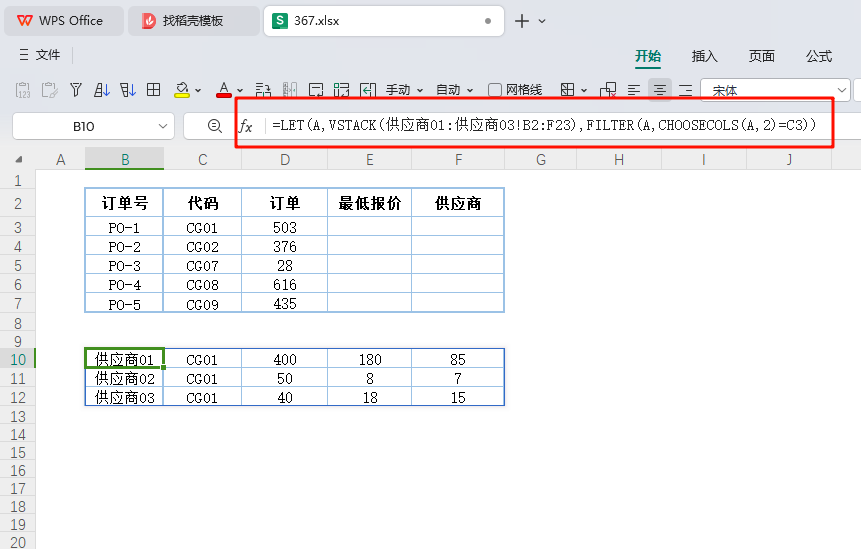Screen dimensions: 861x549
Task: Click the filter funnel icon
Action: click(76, 89)
